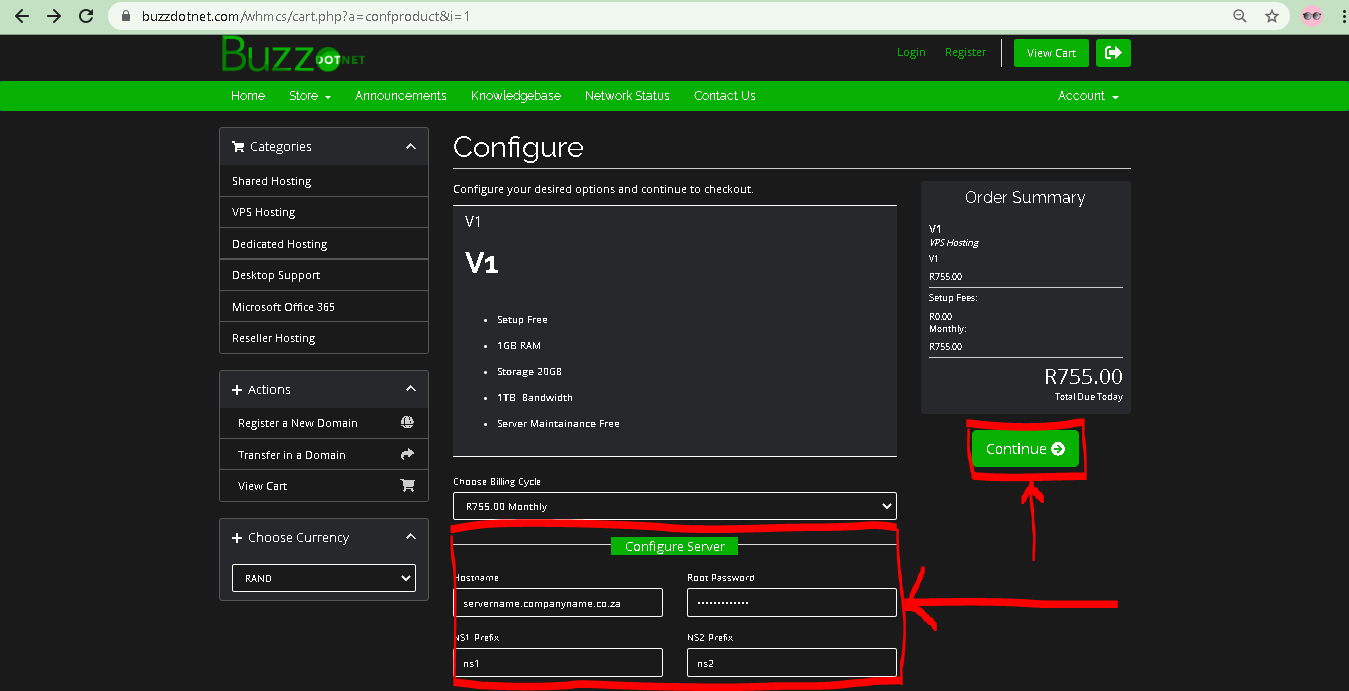Click the browser back arrow

(x=22, y=16)
